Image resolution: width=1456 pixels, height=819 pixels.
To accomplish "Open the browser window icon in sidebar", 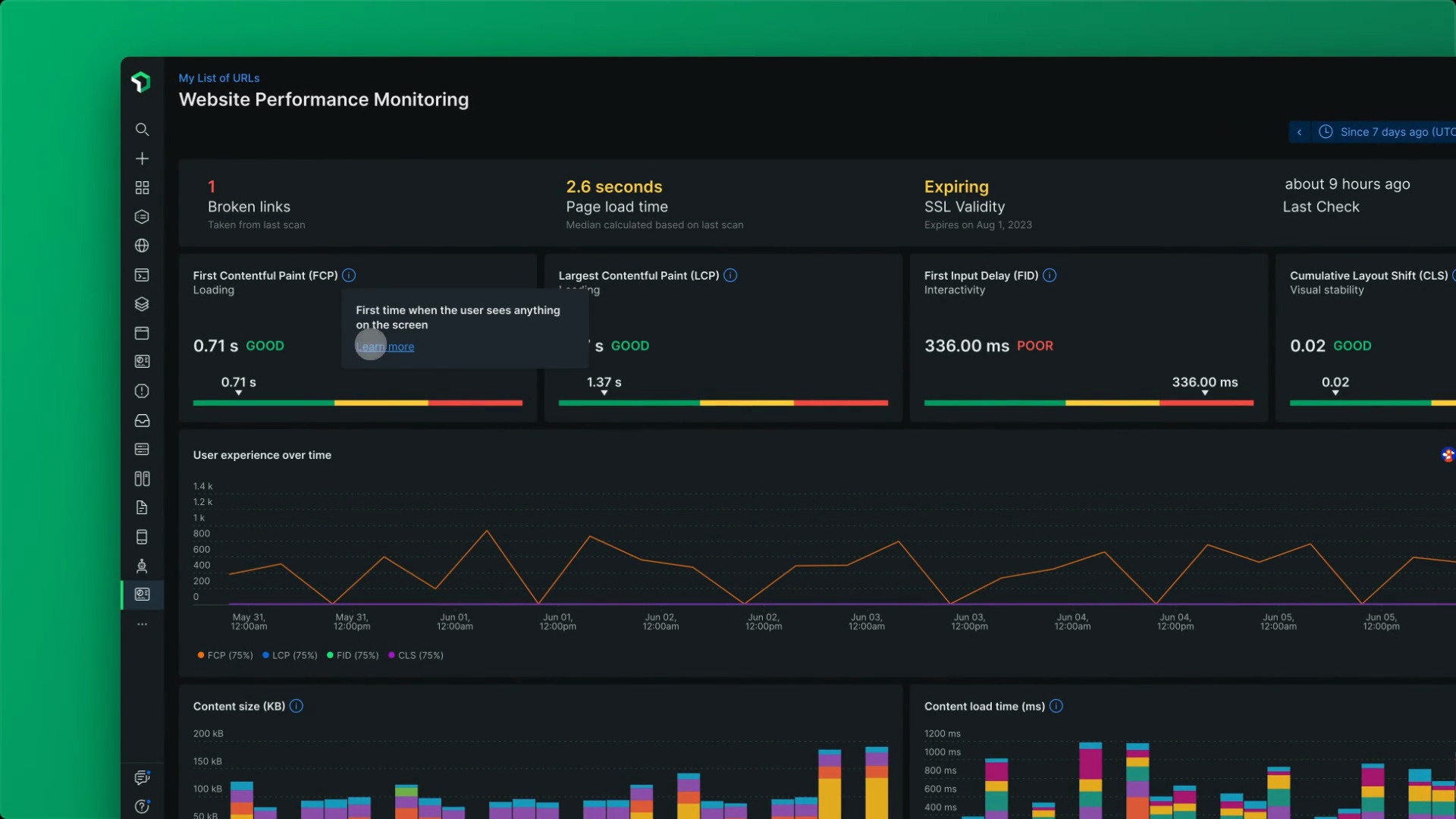I will point(142,333).
